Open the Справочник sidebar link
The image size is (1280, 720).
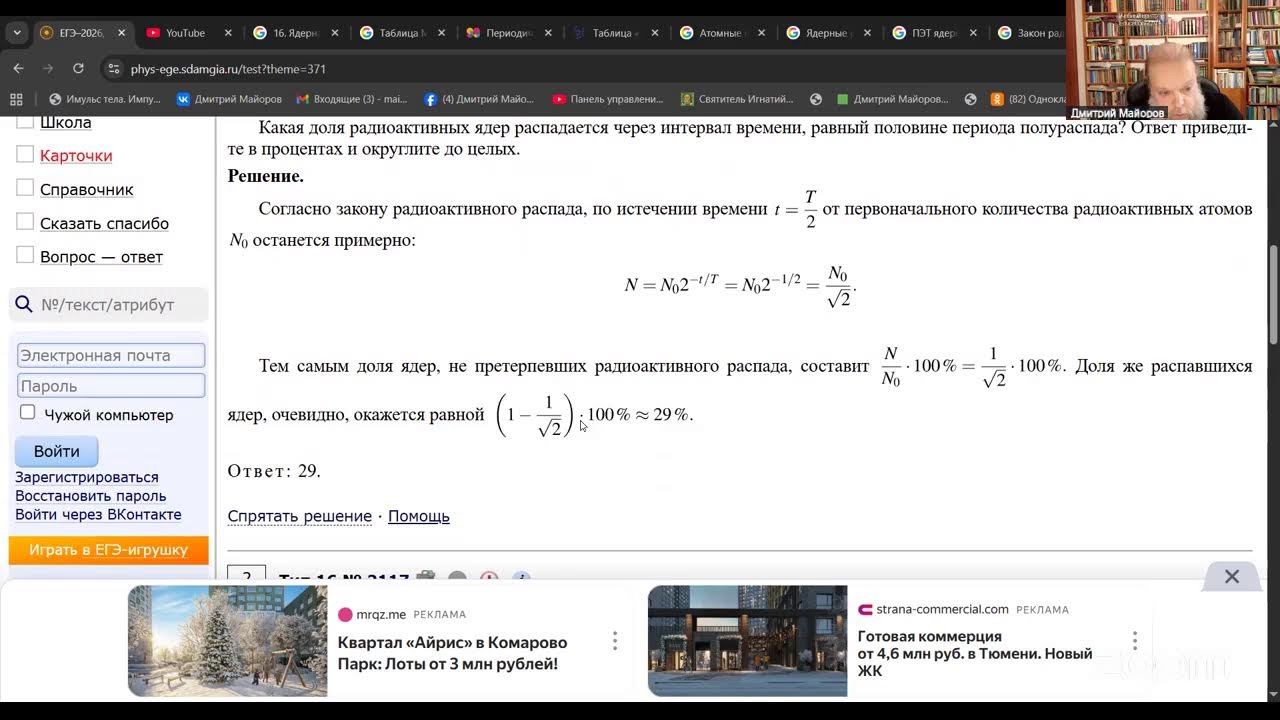tap(86, 190)
